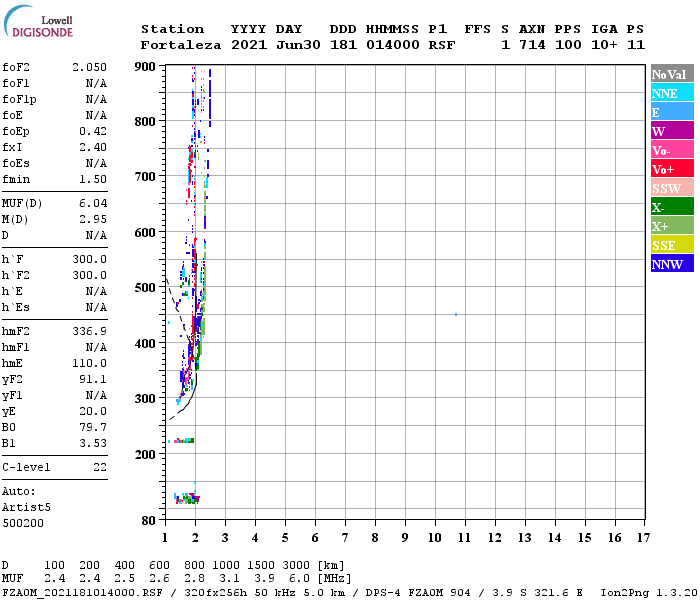Click the Artist5 auto-scaling label

pos(26,508)
